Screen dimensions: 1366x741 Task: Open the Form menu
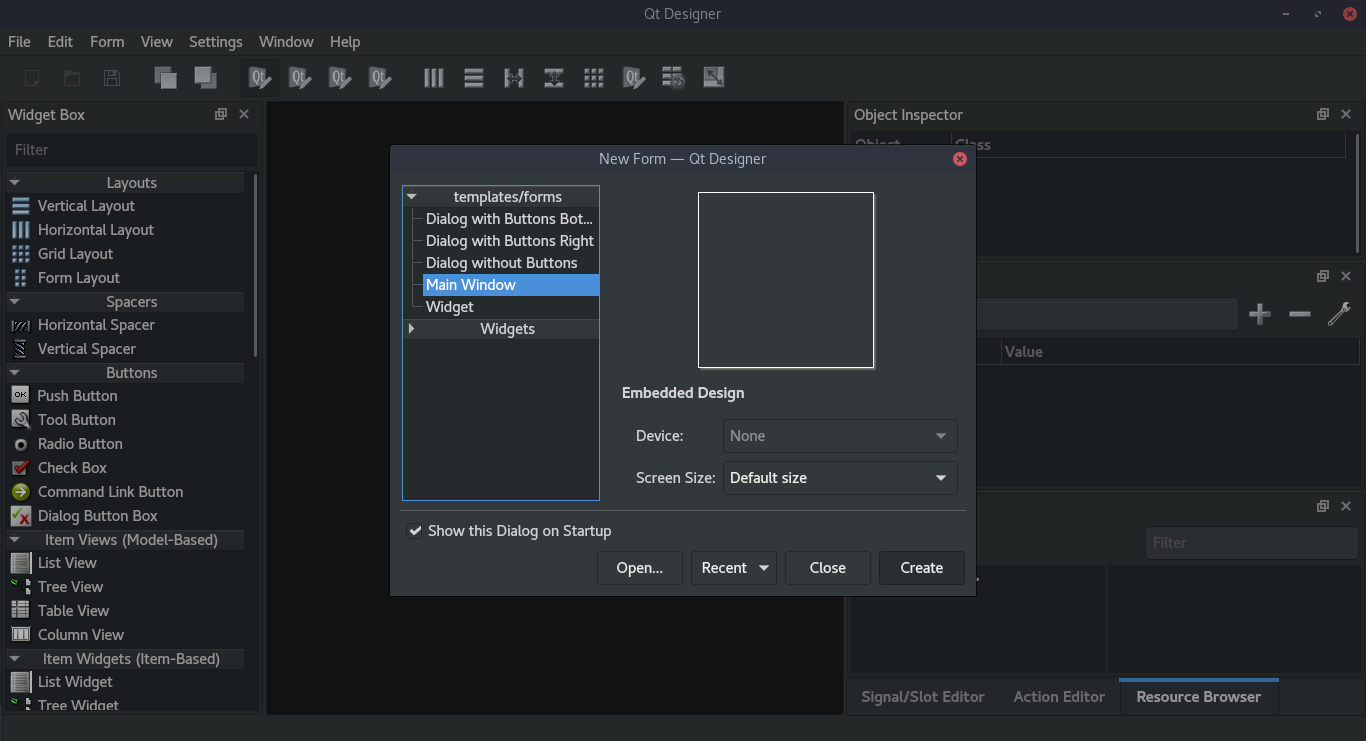(x=107, y=42)
